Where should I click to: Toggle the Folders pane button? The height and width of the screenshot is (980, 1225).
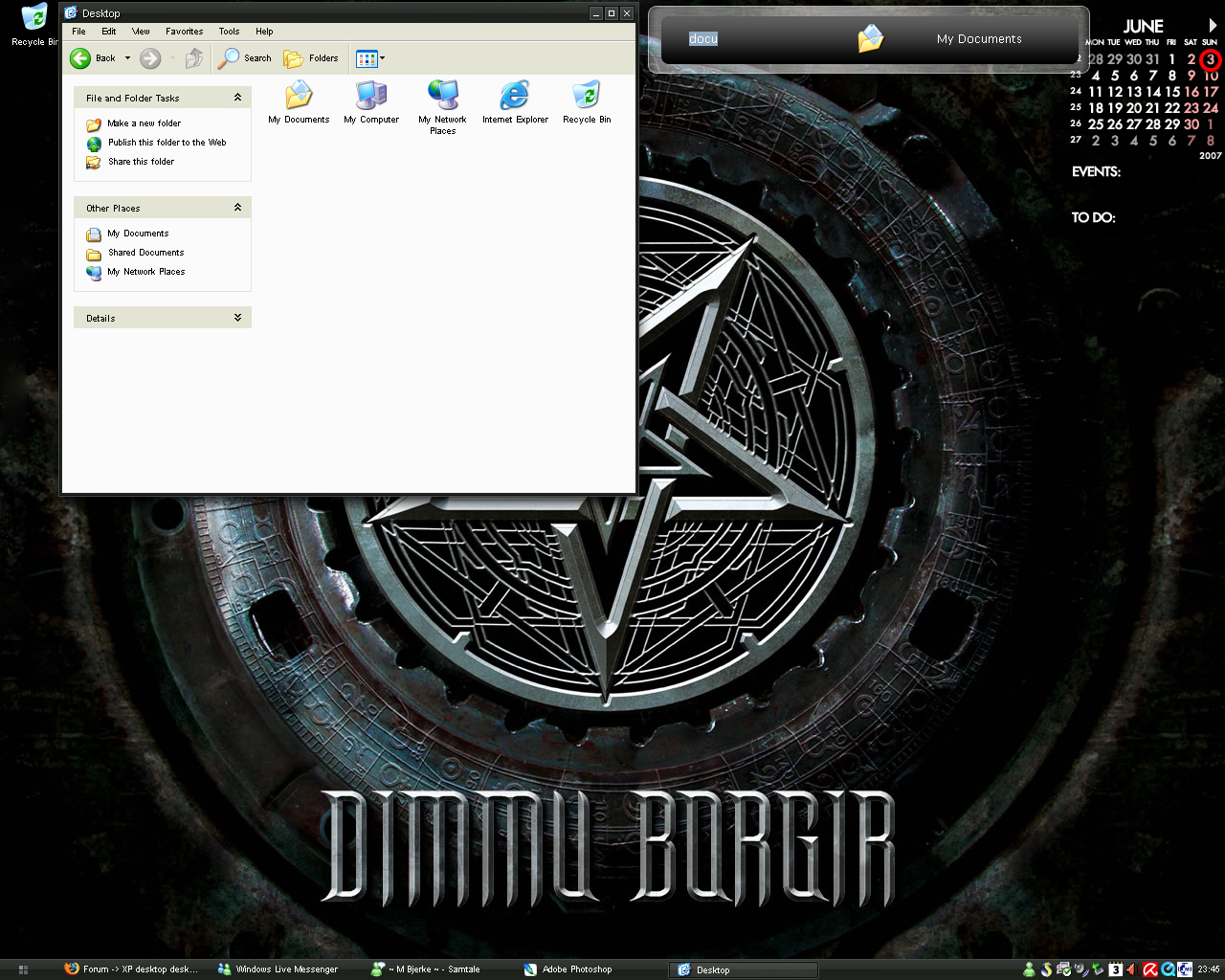coord(311,58)
